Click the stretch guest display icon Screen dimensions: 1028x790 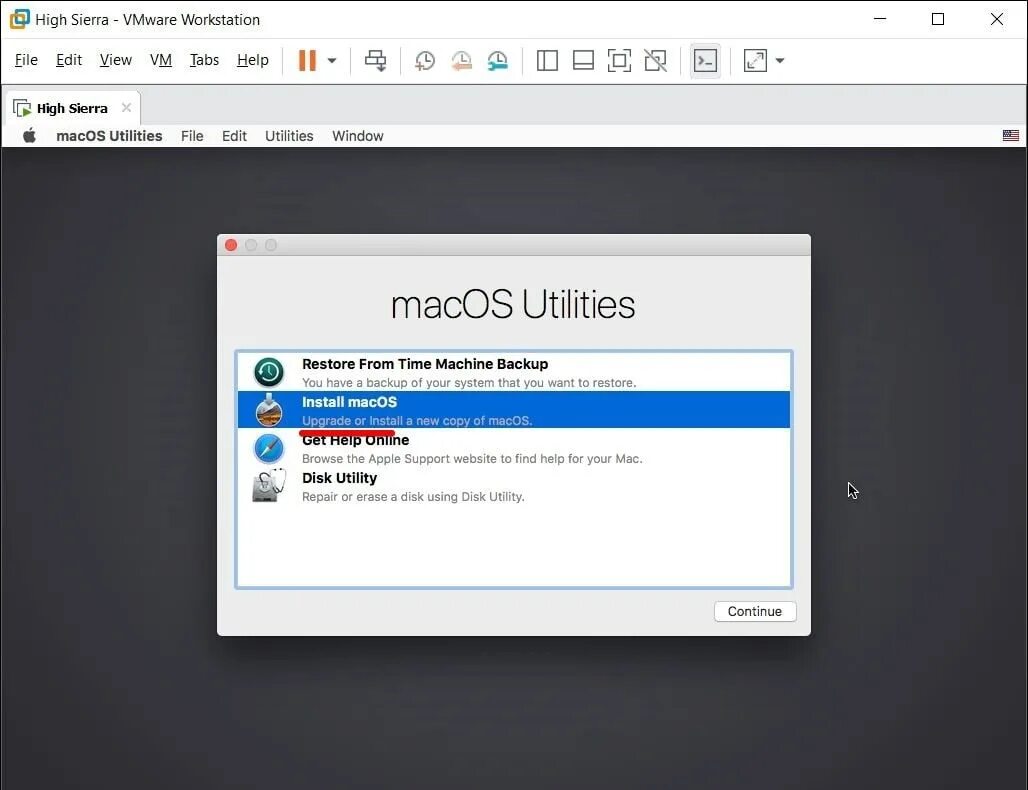tap(755, 60)
